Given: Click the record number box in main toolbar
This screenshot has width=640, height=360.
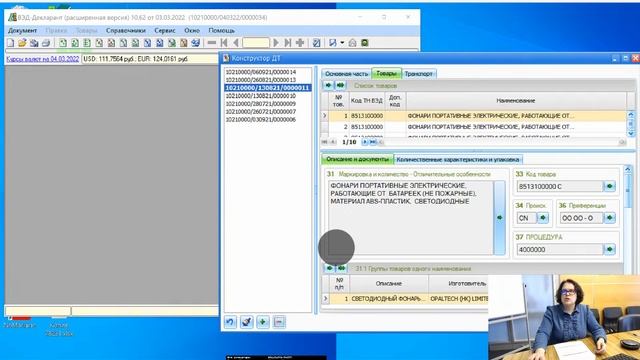Looking at the screenshot, I should pos(256,42).
